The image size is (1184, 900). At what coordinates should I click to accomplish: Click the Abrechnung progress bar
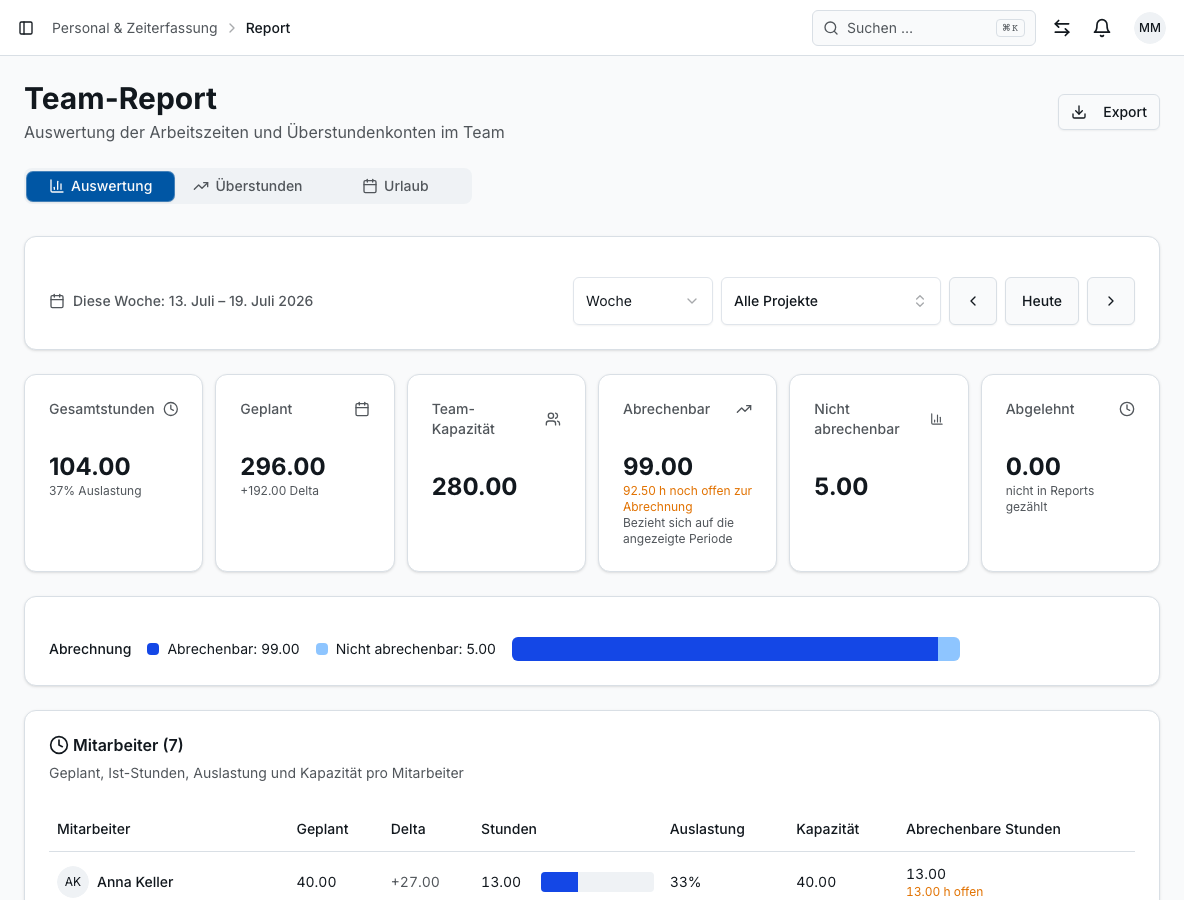735,649
